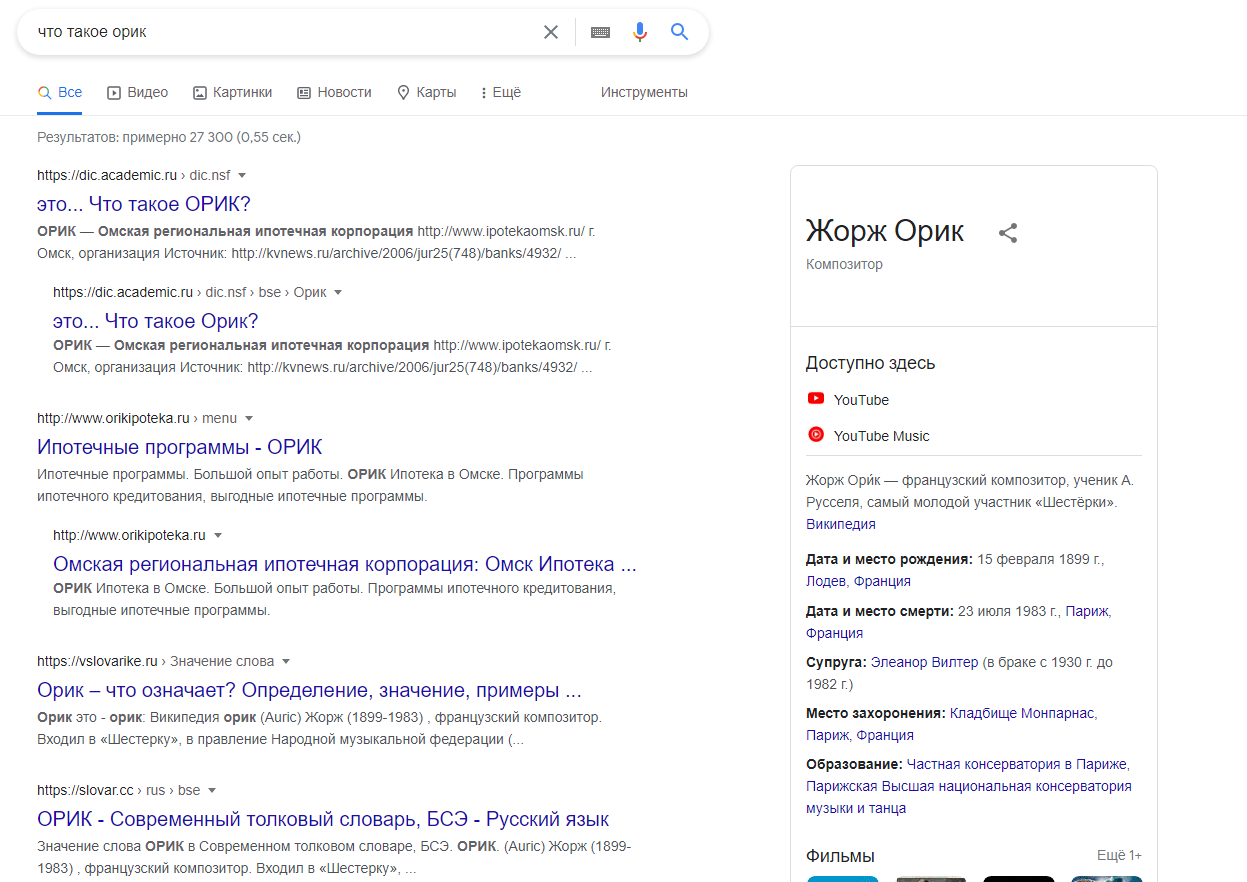Open the on-screen keyboard icon
The height and width of the screenshot is (882, 1247).
(600, 32)
